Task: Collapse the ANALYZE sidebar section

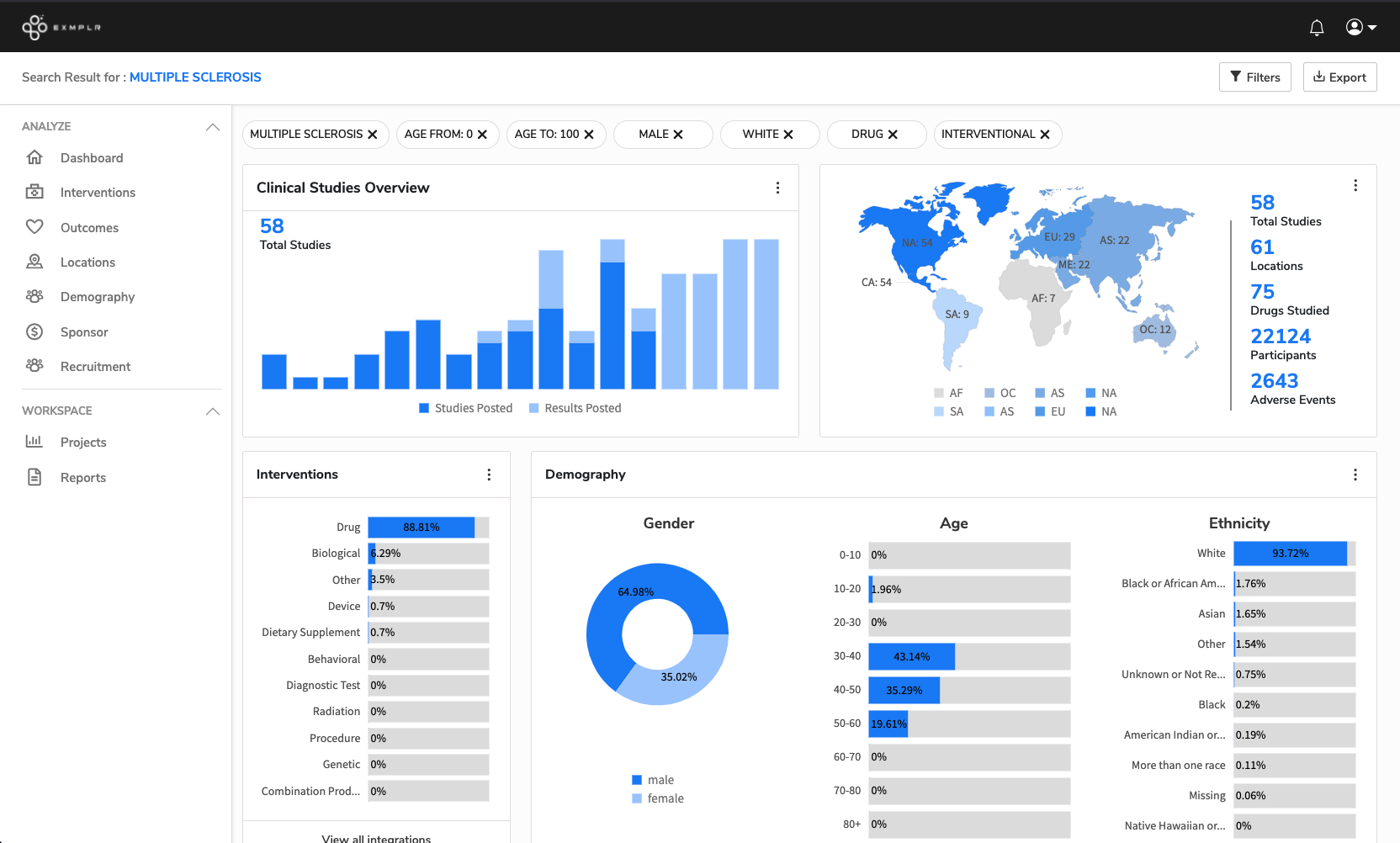Action: [213, 126]
